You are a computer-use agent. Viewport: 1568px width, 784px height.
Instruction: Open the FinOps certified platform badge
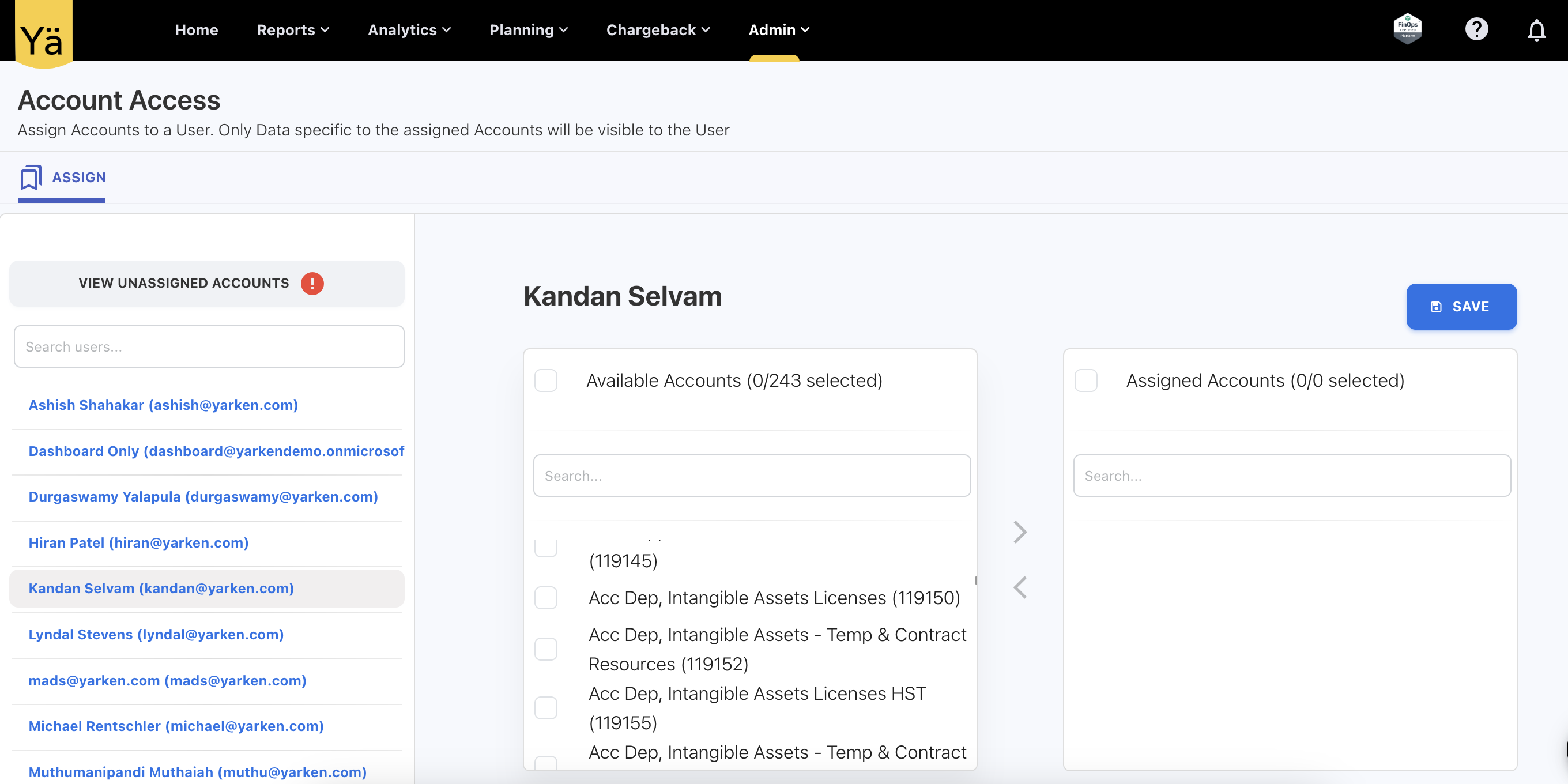pyautogui.click(x=1407, y=29)
